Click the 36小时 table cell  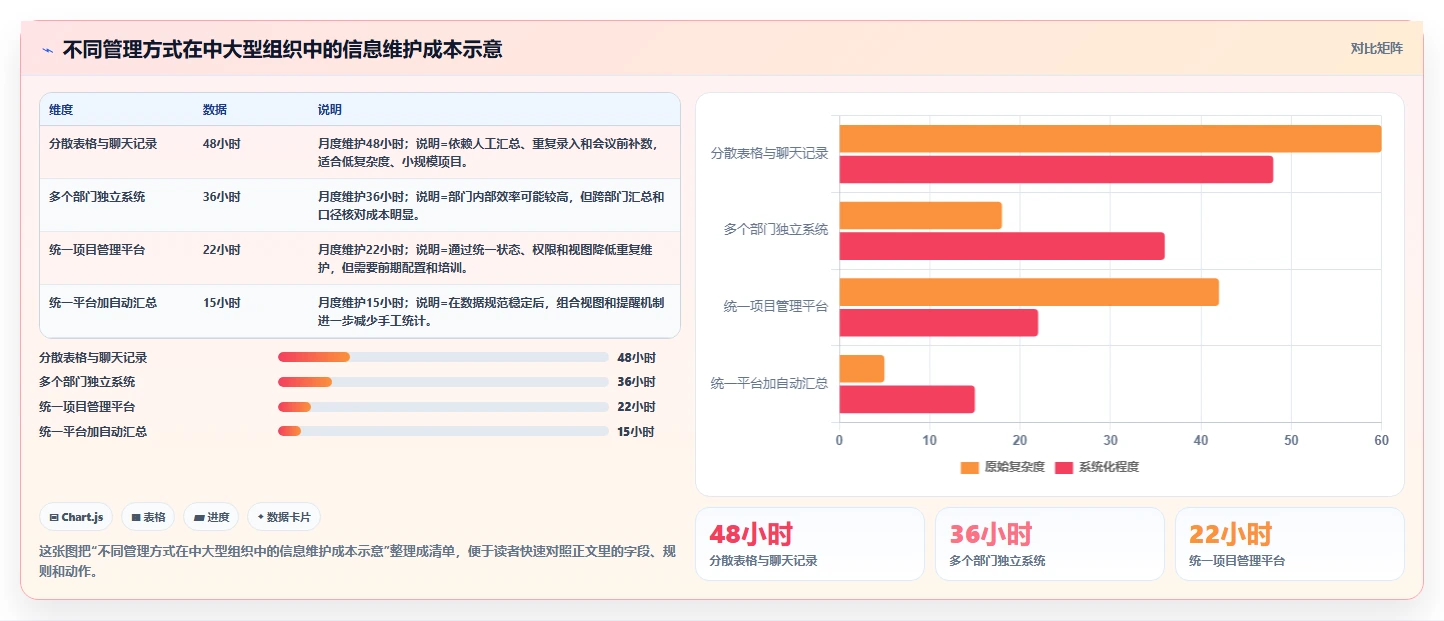coord(222,197)
